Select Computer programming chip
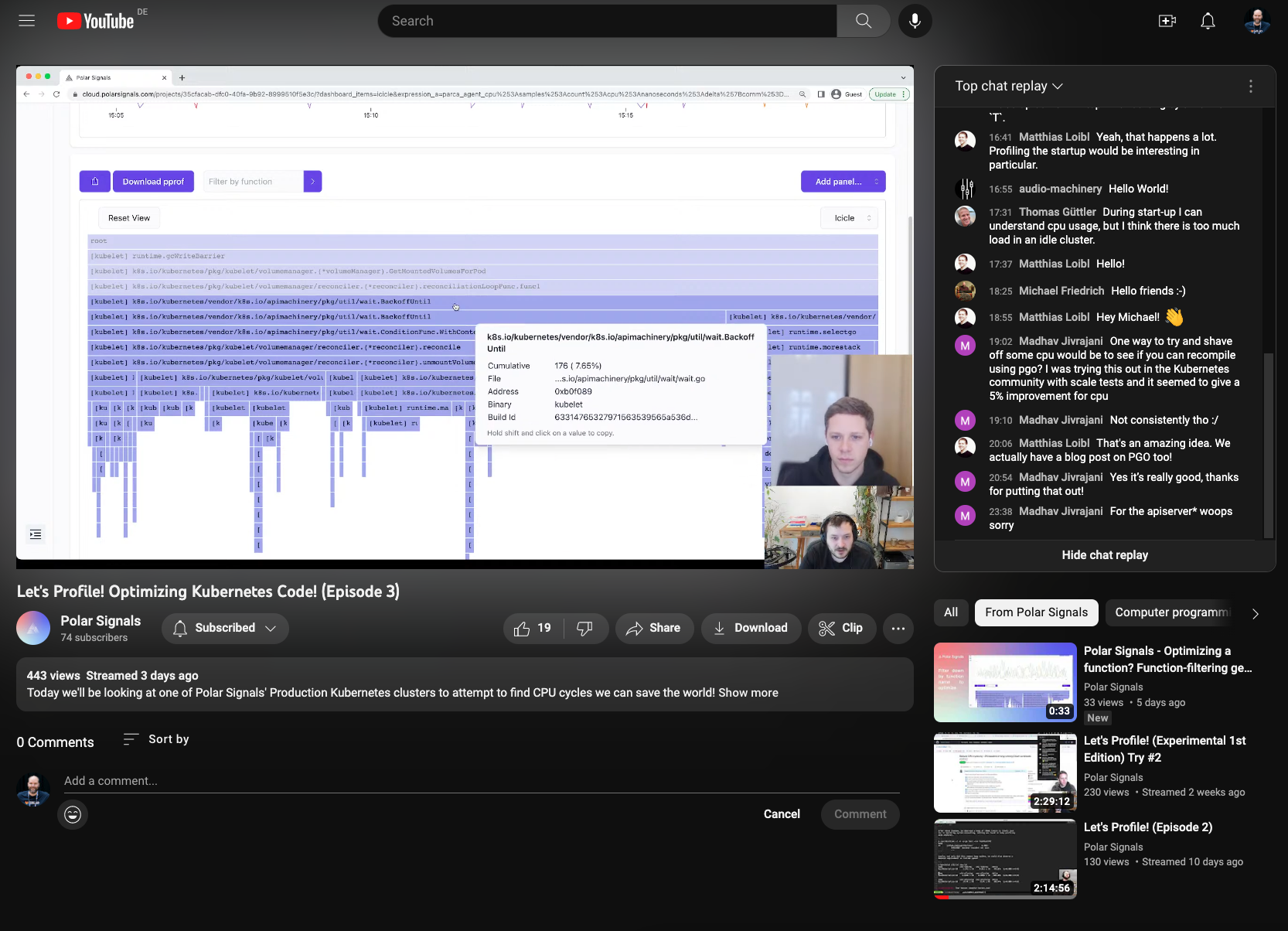This screenshot has width=1288, height=931. click(x=1170, y=612)
